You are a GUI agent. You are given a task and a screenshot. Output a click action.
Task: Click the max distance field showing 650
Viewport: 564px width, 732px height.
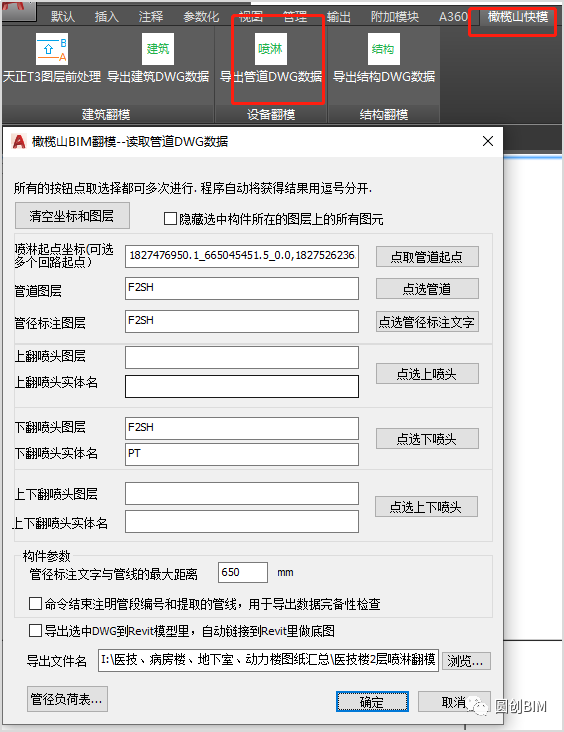pos(243,572)
